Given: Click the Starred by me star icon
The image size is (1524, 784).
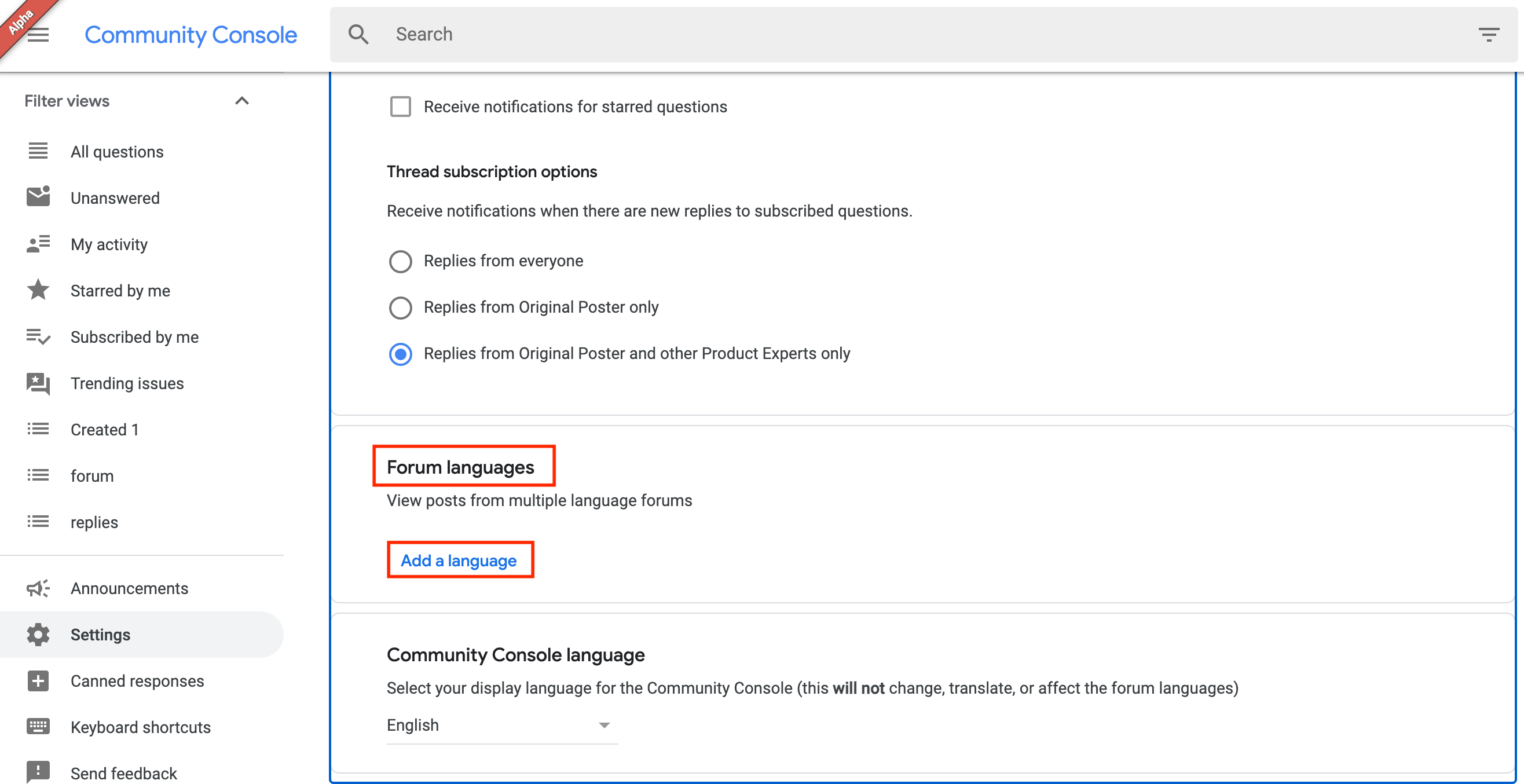Looking at the screenshot, I should click(37, 290).
